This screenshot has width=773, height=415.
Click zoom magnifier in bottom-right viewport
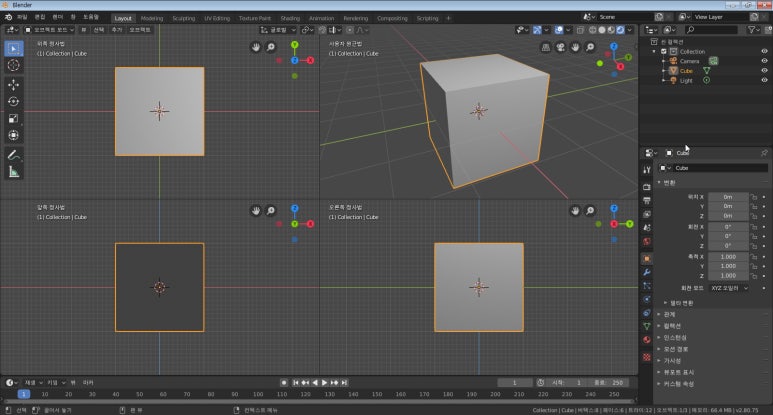coord(590,211)
